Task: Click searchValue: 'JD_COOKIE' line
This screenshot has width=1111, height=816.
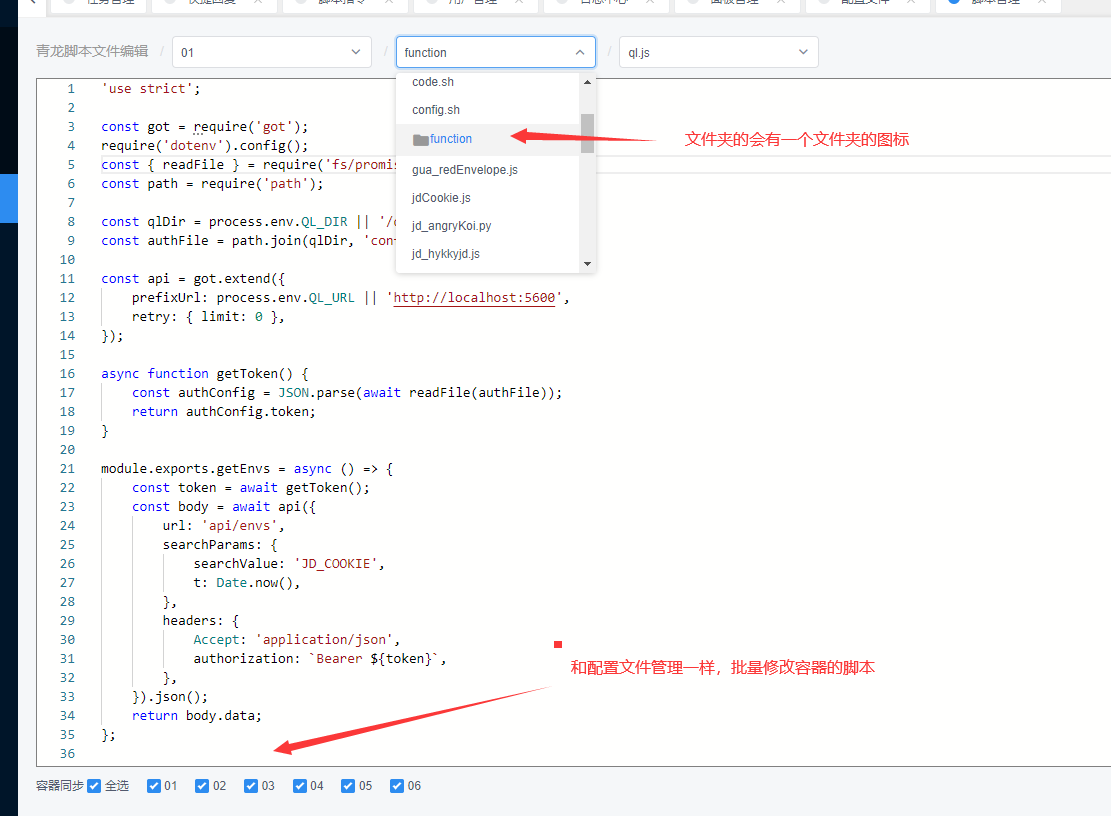Action: pyautogui.click(x=289, y=564)
